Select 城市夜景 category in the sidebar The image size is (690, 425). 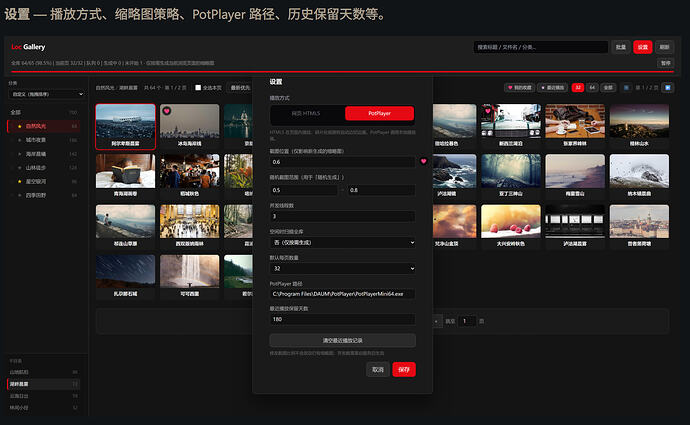tap(43, 140)
